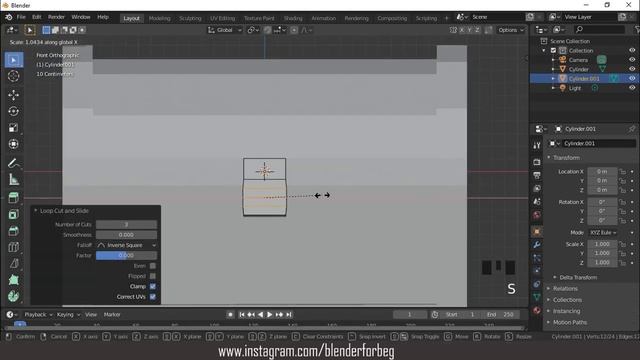Open the Global transform orientation dropdown

[225, 30]
